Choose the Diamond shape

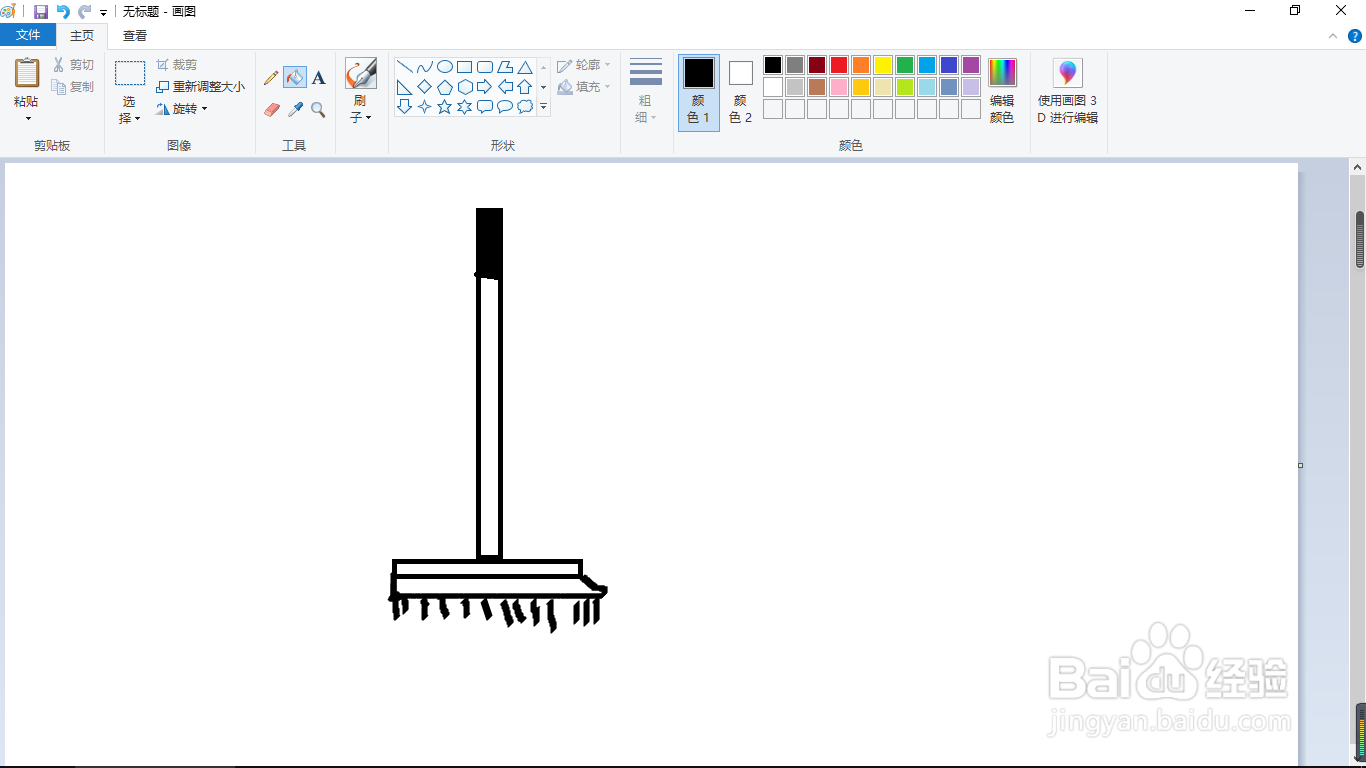coord(424,87)
